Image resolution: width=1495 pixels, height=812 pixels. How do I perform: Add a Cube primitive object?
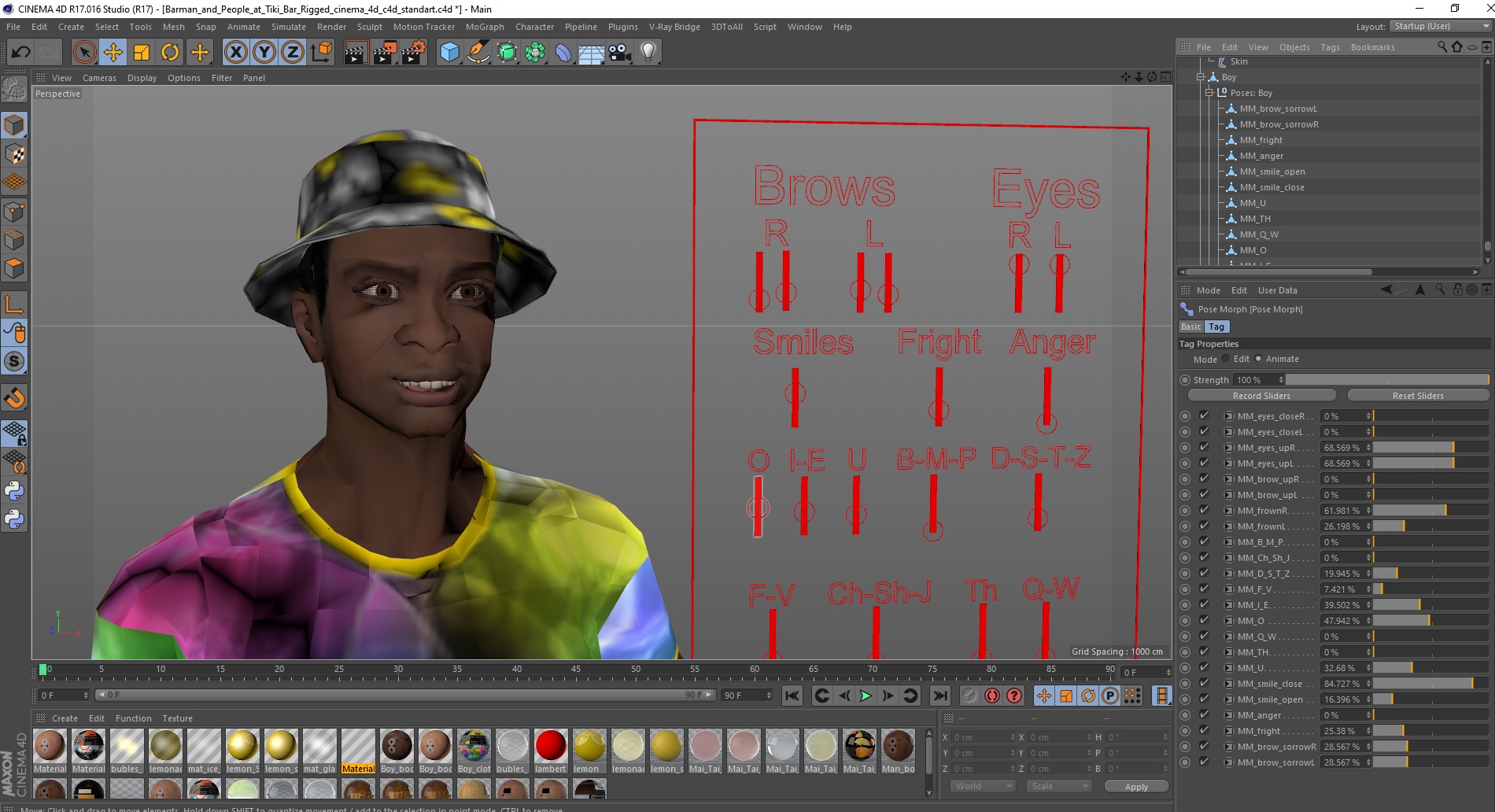click(449, 53)
